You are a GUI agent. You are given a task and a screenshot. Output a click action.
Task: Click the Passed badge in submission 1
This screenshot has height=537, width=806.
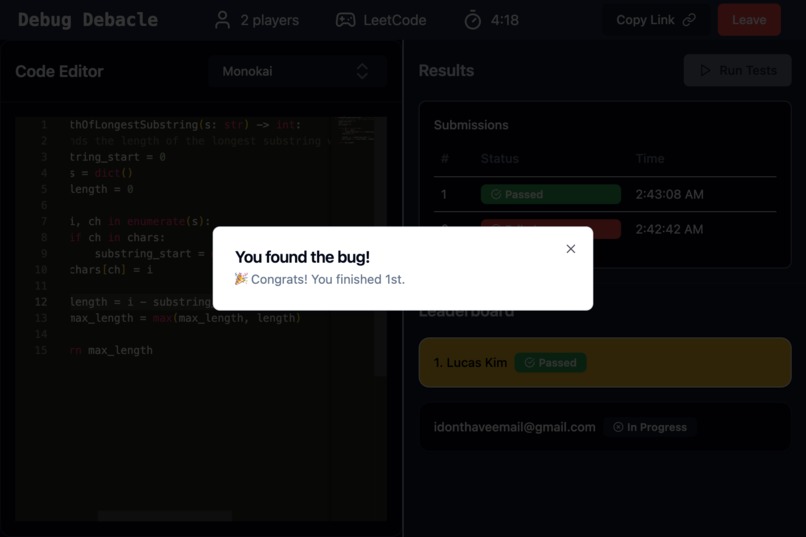pyautogui.click(x=551, y=194)
